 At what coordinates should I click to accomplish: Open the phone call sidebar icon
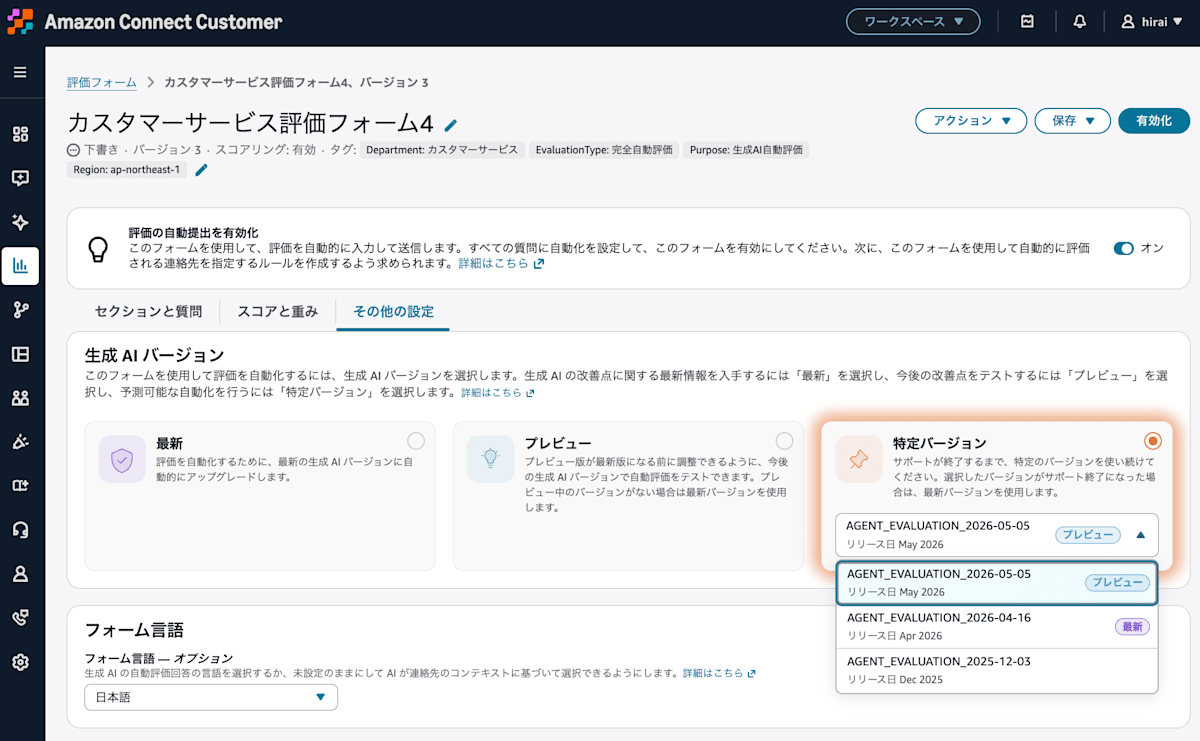[x=20, y=618]
